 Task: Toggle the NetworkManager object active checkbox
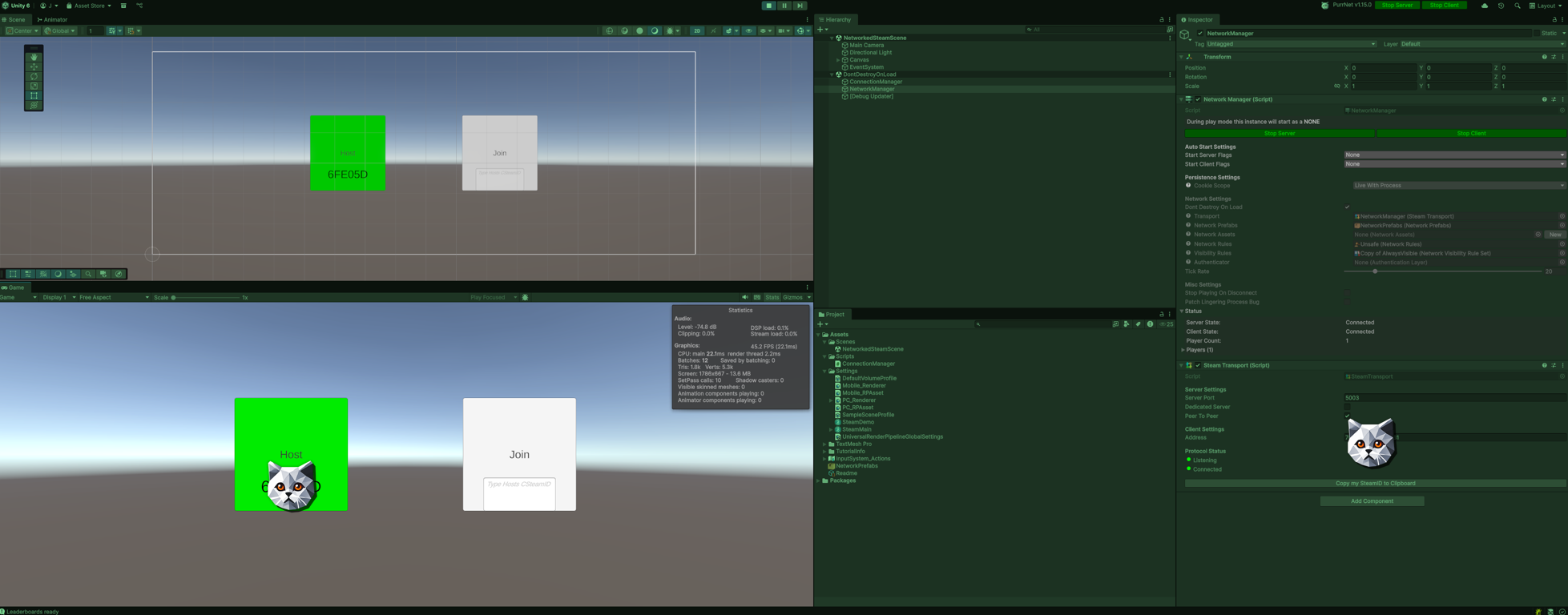[x=1200, y=34]
